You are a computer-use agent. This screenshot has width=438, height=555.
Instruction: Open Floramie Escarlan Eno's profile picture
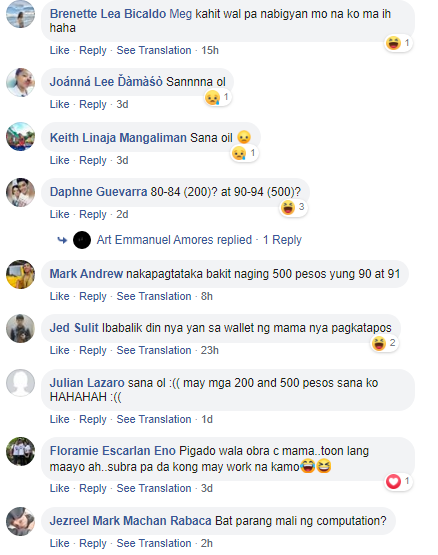[x=21, y=451]
